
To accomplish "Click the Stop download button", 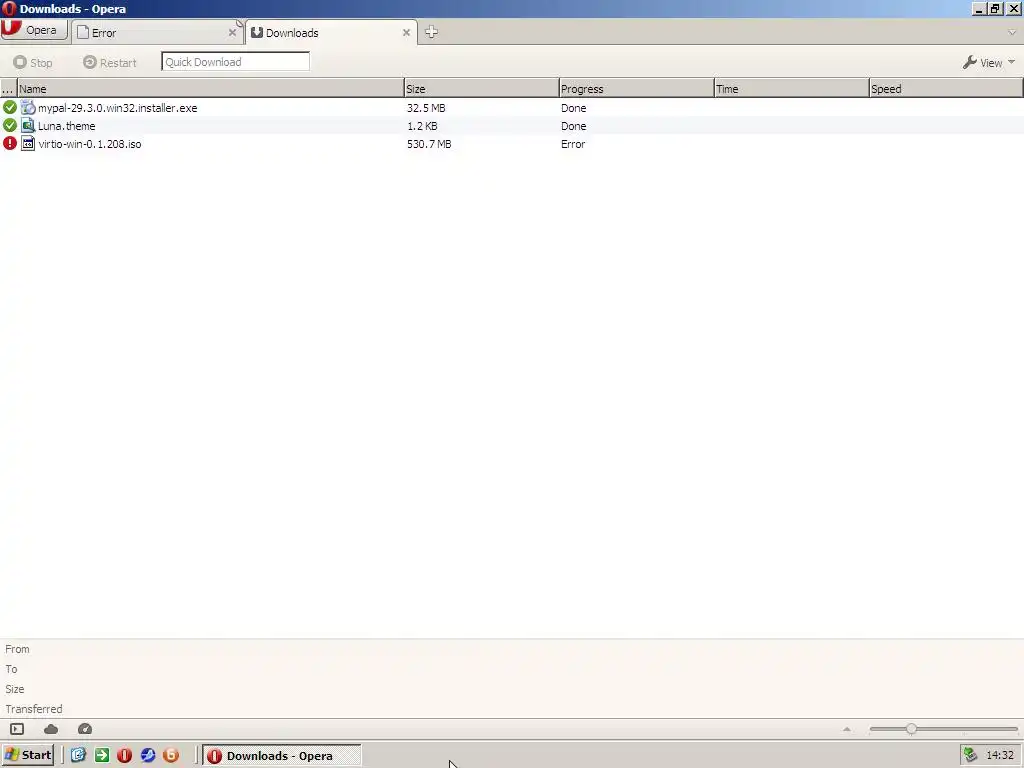I will pos(33,63).
